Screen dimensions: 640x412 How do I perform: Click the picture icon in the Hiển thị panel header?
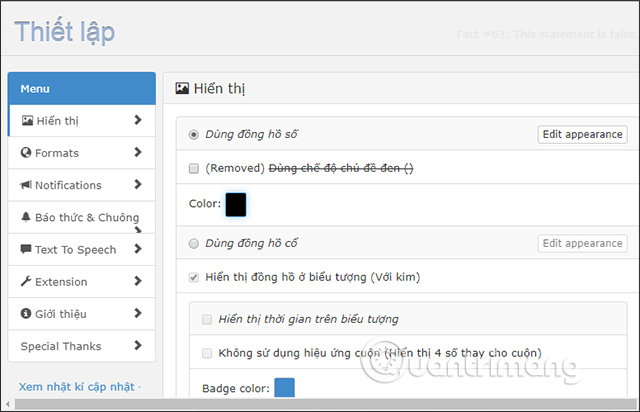pos(182,88)
